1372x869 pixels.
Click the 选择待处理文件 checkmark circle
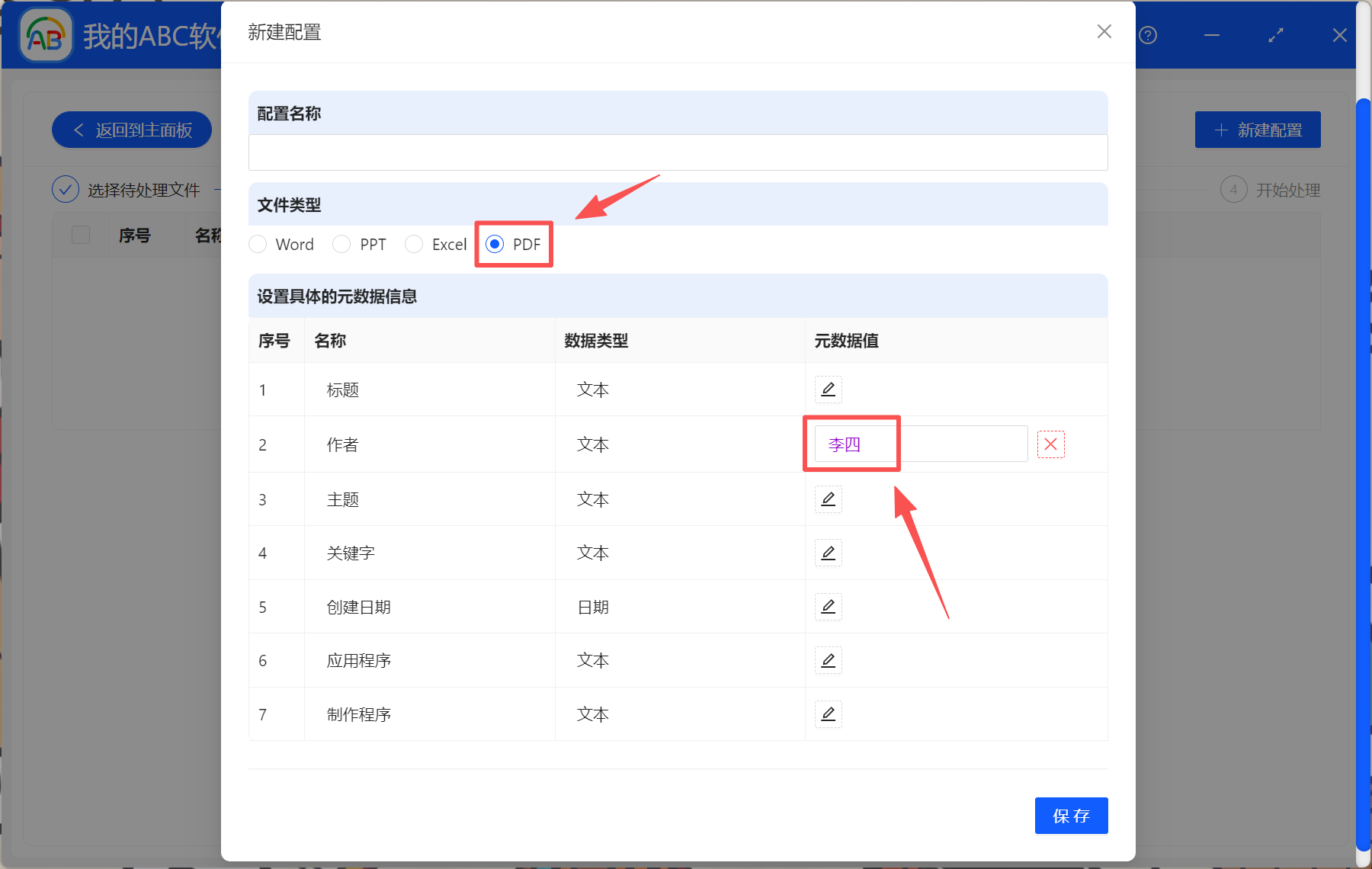pos(66,189)
